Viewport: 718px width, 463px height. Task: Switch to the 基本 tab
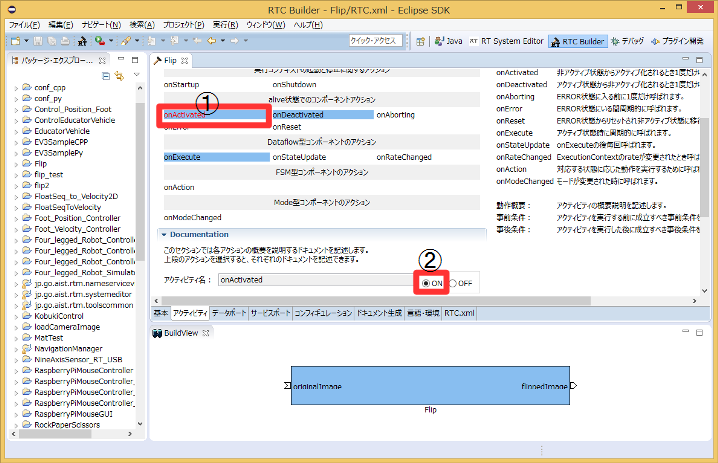[x=161, y=313]
